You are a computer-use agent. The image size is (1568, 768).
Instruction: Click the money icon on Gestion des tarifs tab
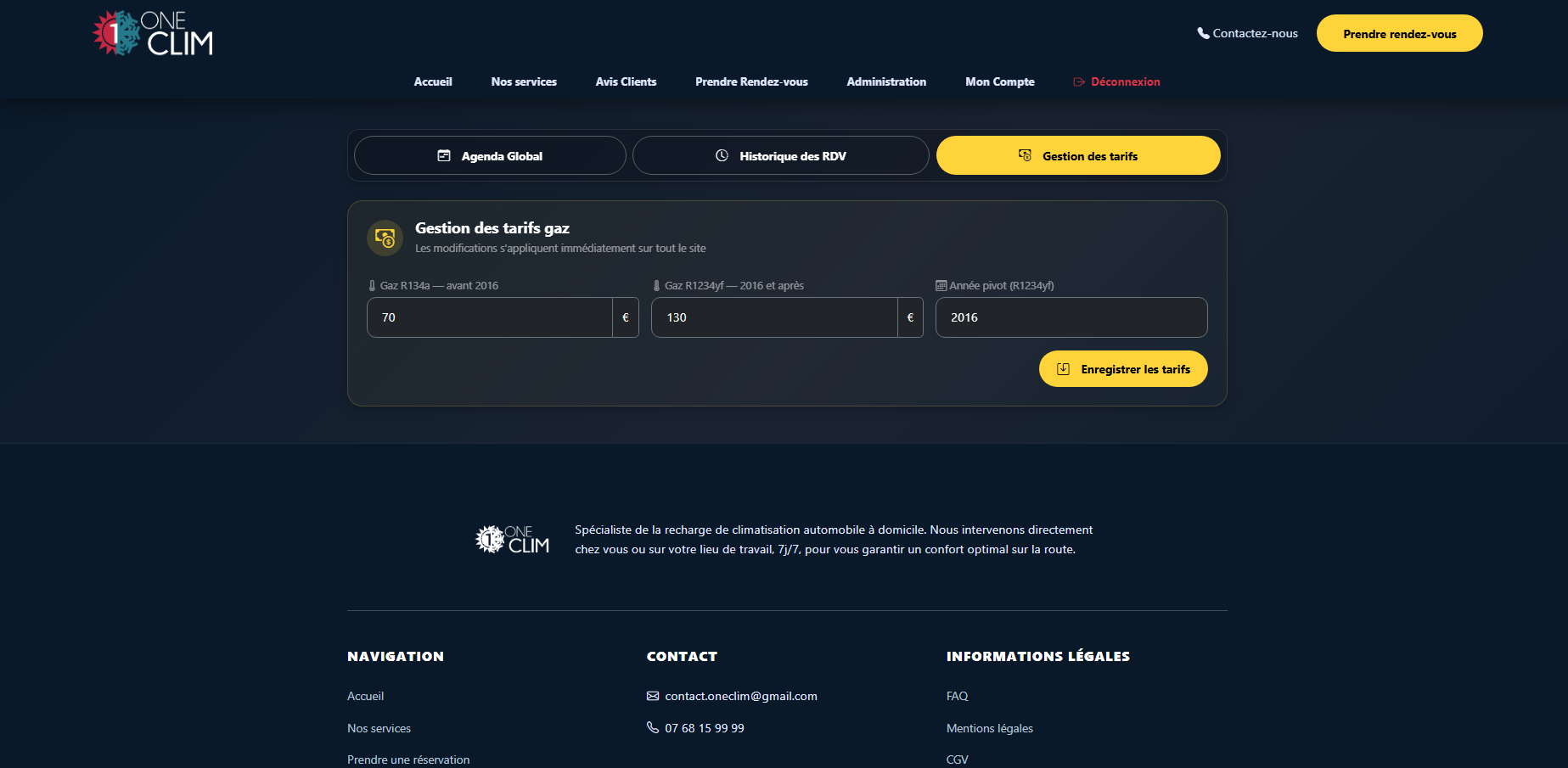point(1025,155)
